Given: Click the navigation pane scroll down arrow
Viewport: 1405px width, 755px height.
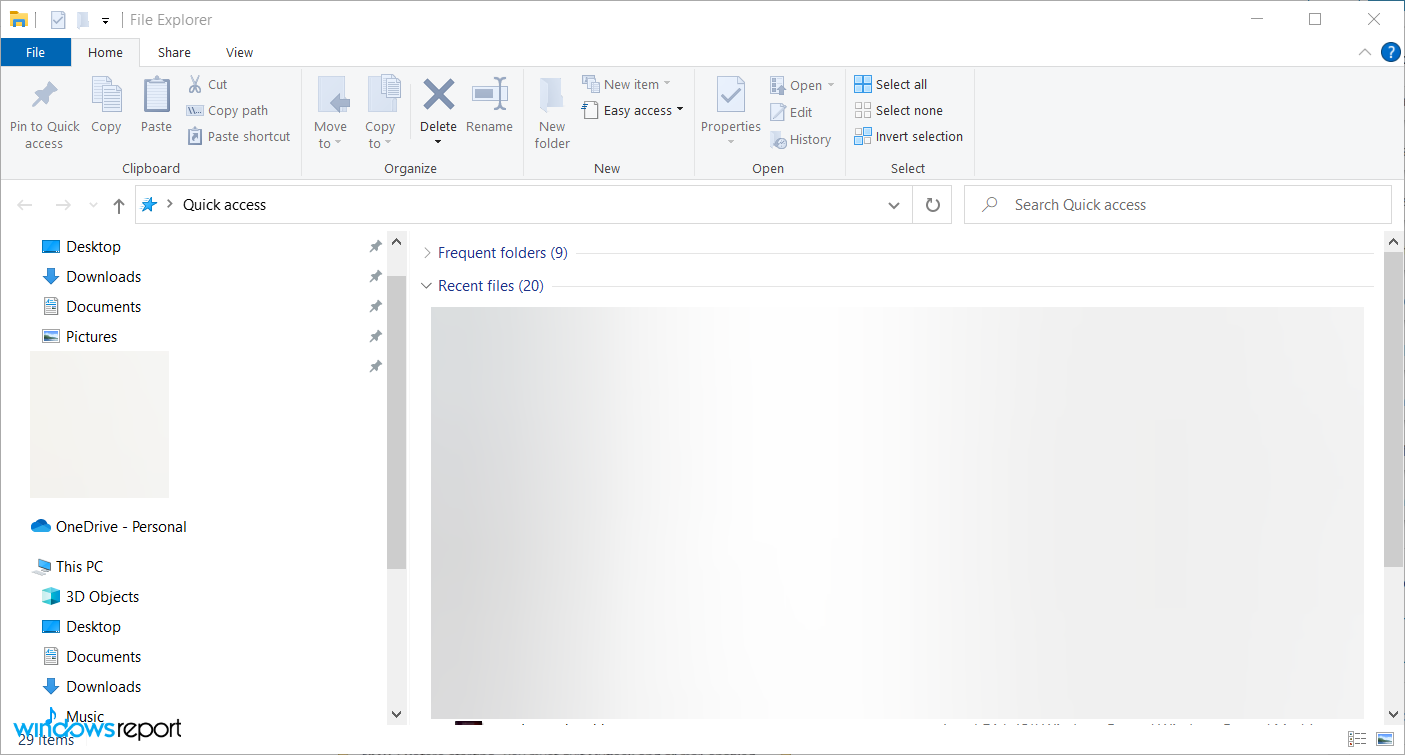Looking at the screenshot, I should point(396,714).
